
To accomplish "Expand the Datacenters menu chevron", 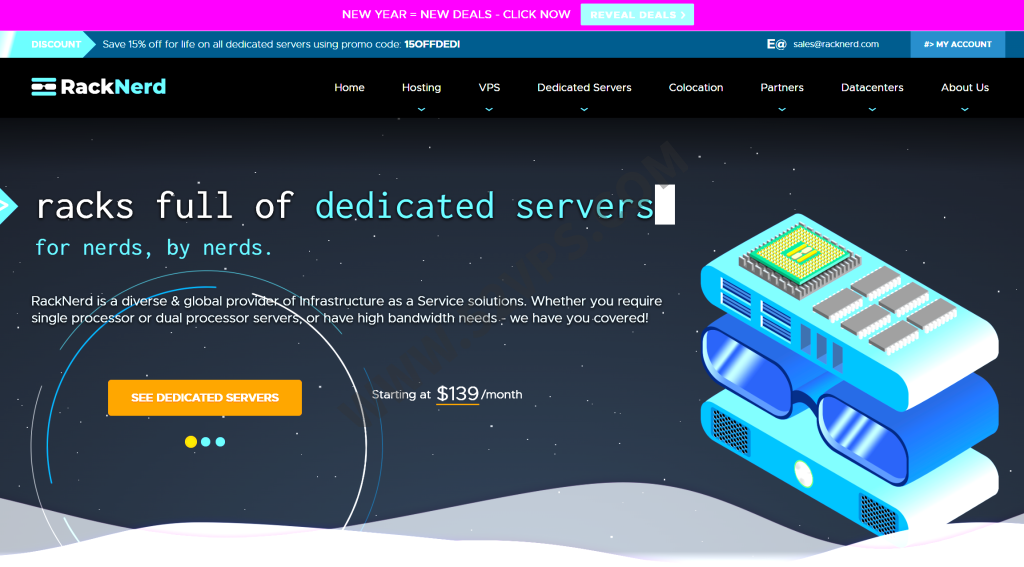I will tap(872, 110).
